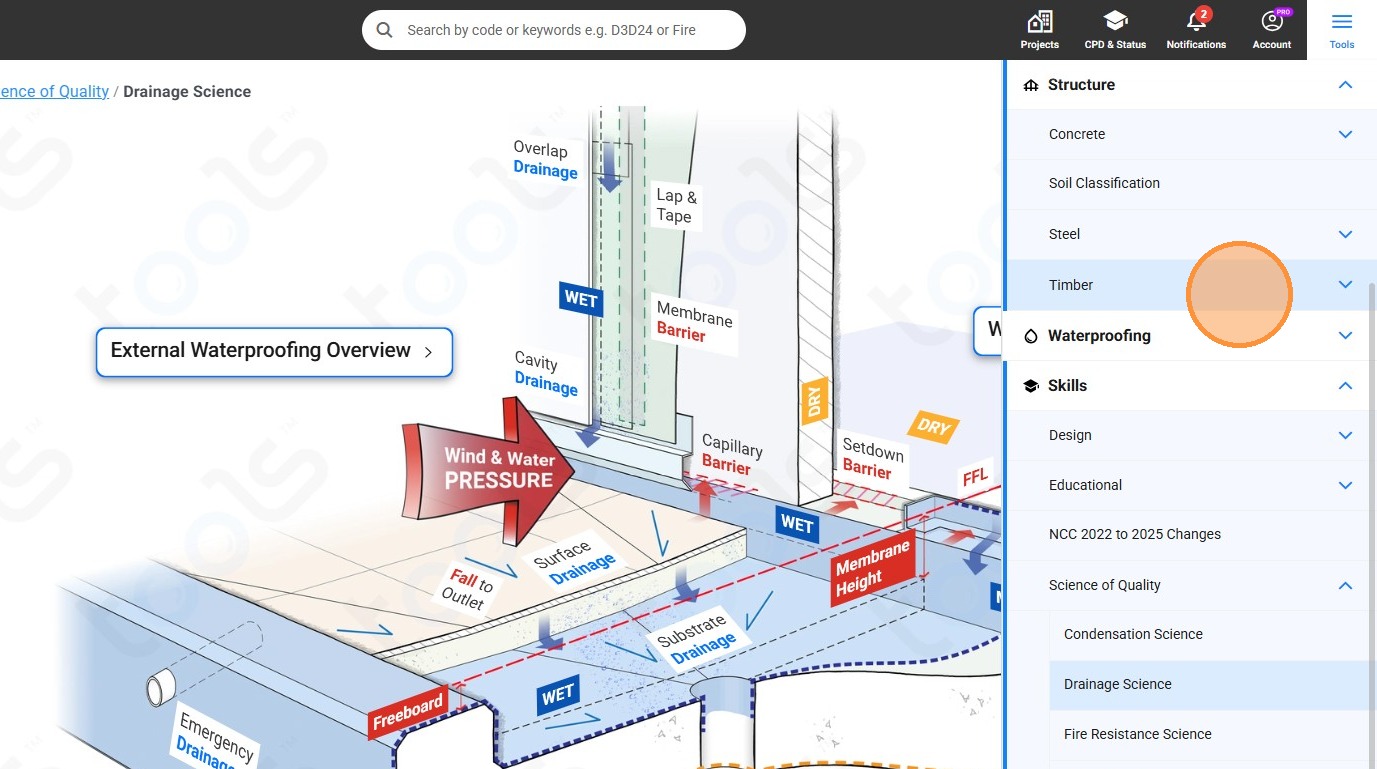Image resolution: width=1377 pixels, height=769 pixels.
Task: Click the Fall to Outlet label
Action: pos(468,588)
